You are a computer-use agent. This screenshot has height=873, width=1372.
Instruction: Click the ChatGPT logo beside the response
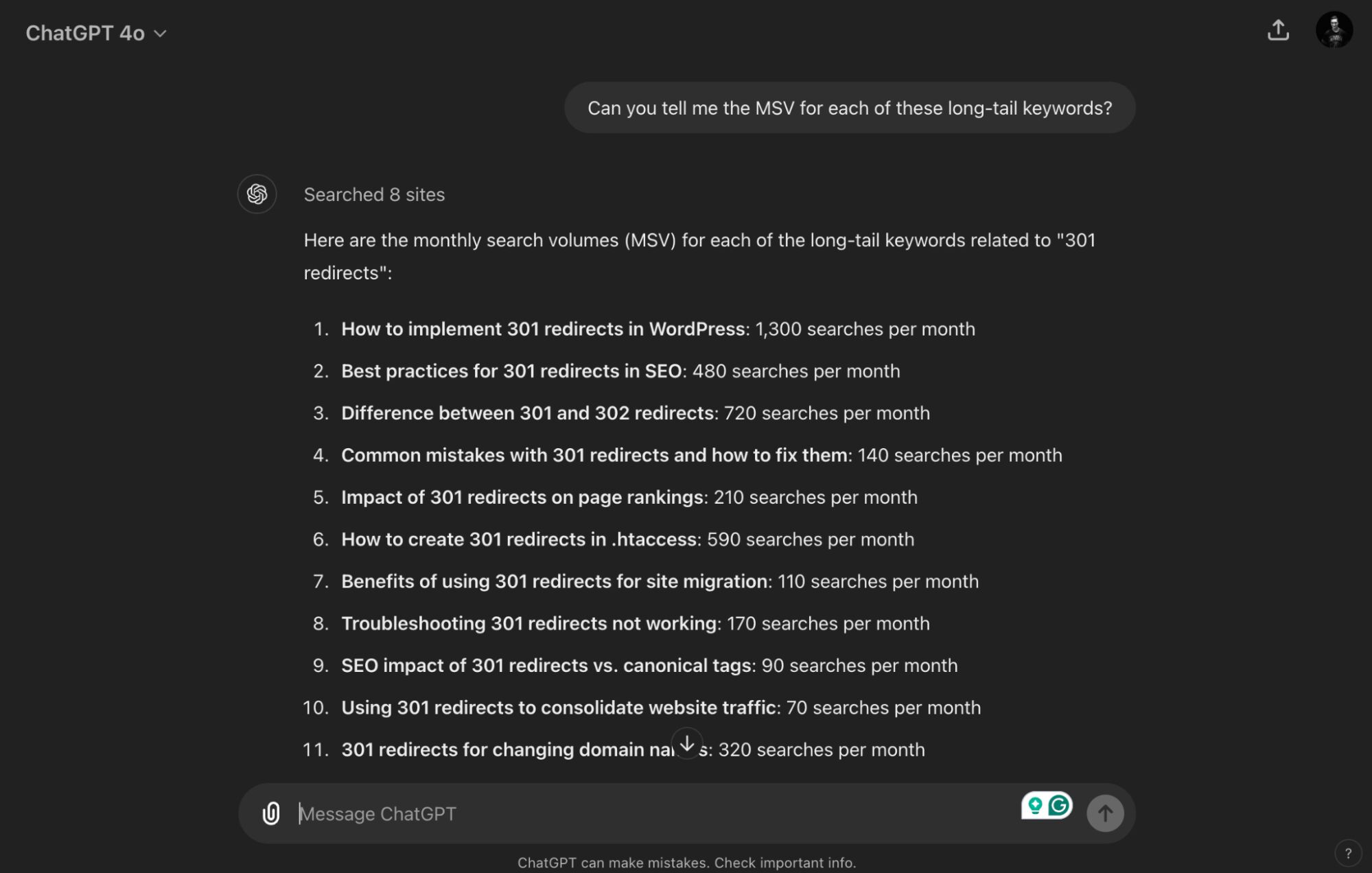tap(257, 194)
